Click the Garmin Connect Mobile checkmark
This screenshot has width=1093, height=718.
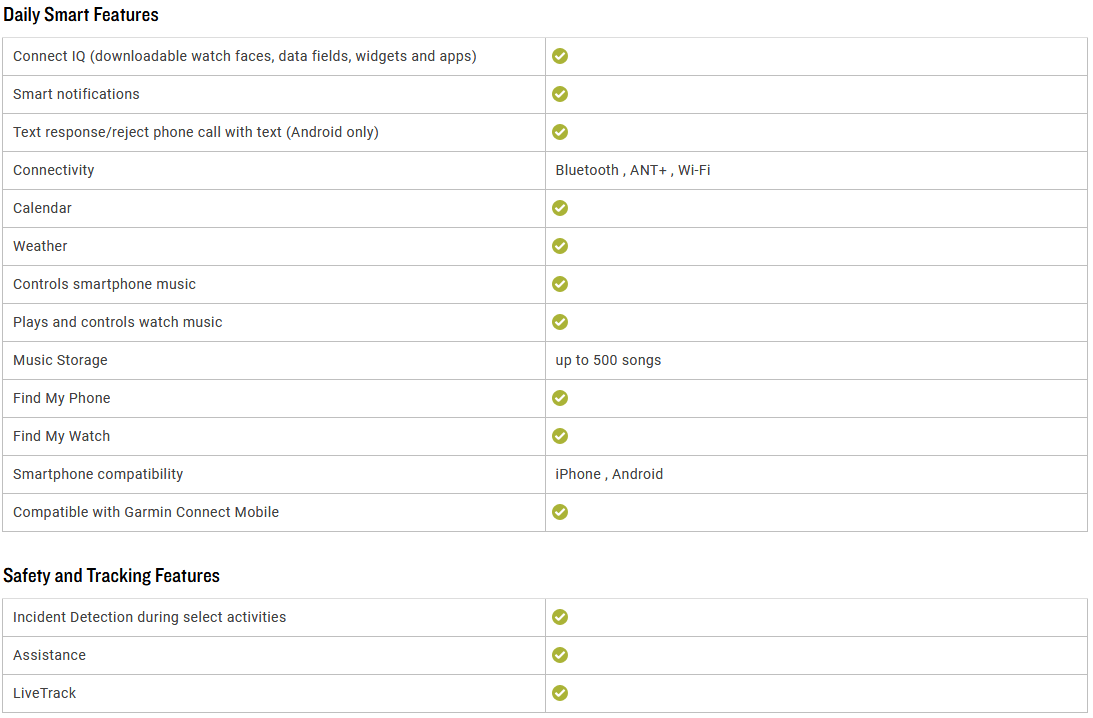pos(560,512)
